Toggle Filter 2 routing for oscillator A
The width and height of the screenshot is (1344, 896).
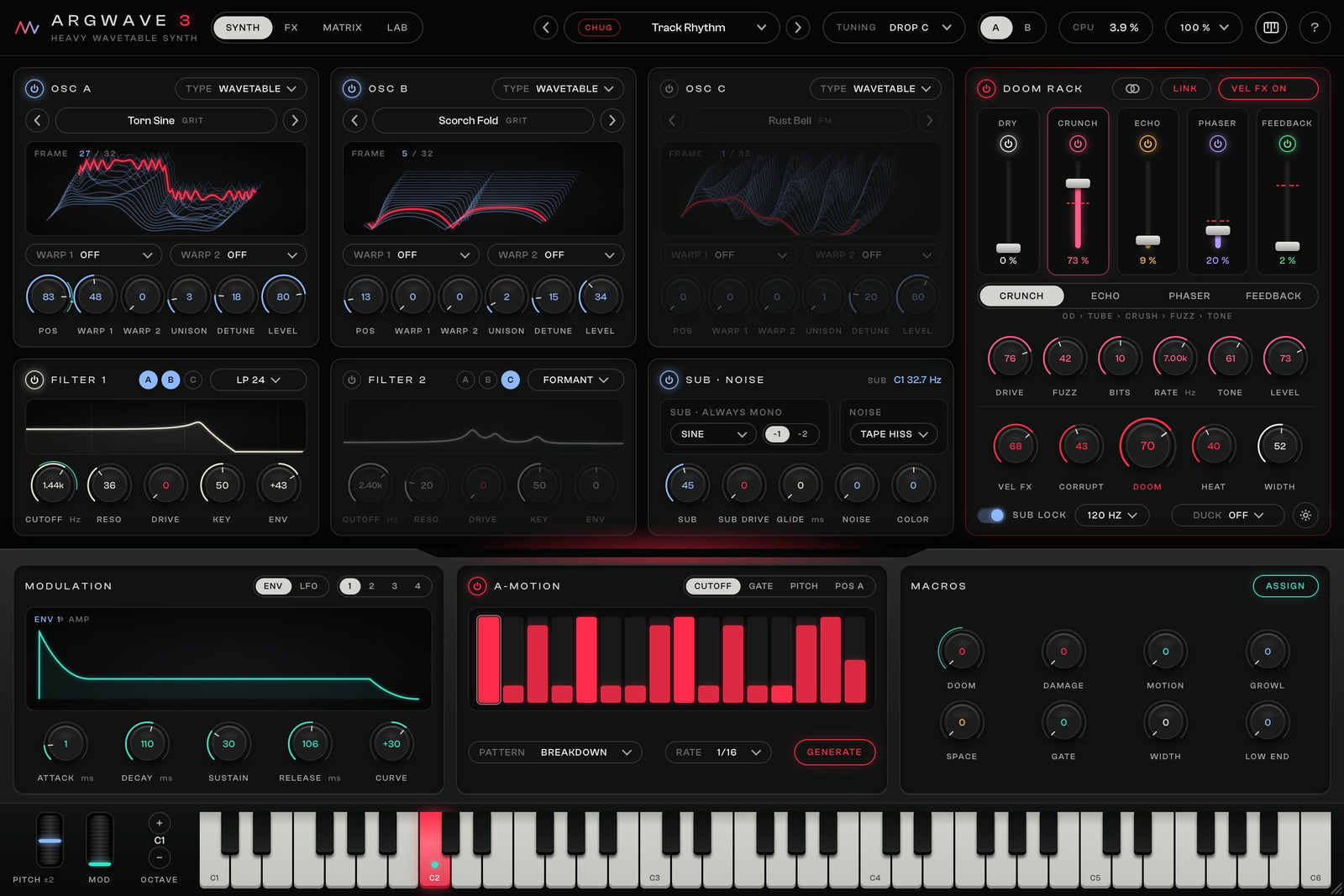coord(465,380)
